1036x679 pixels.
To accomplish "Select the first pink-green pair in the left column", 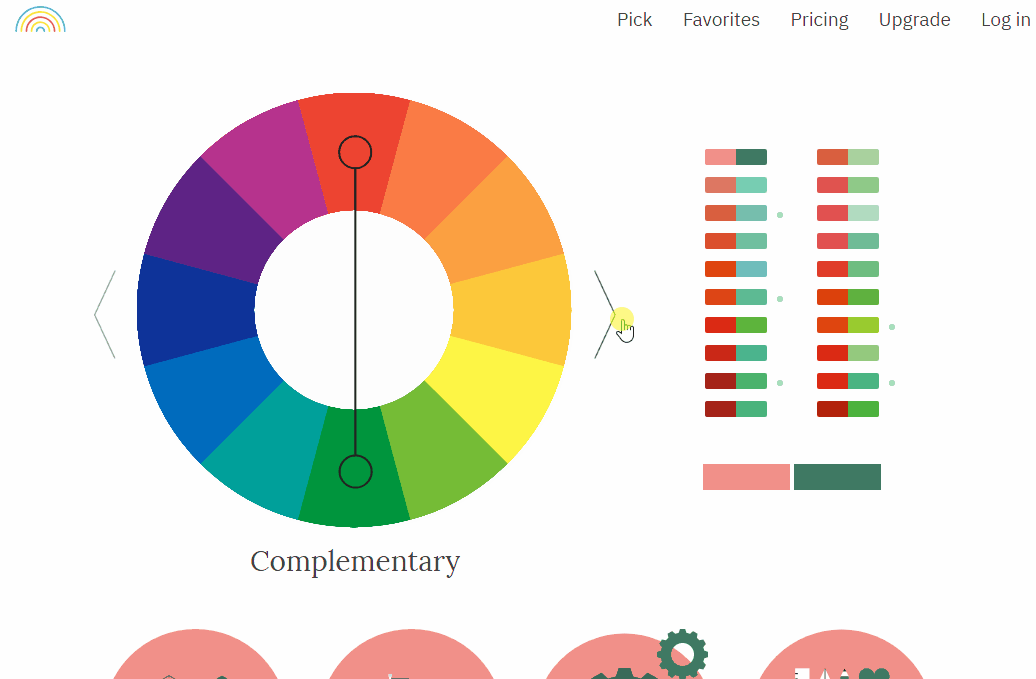I will click(735, 157).
